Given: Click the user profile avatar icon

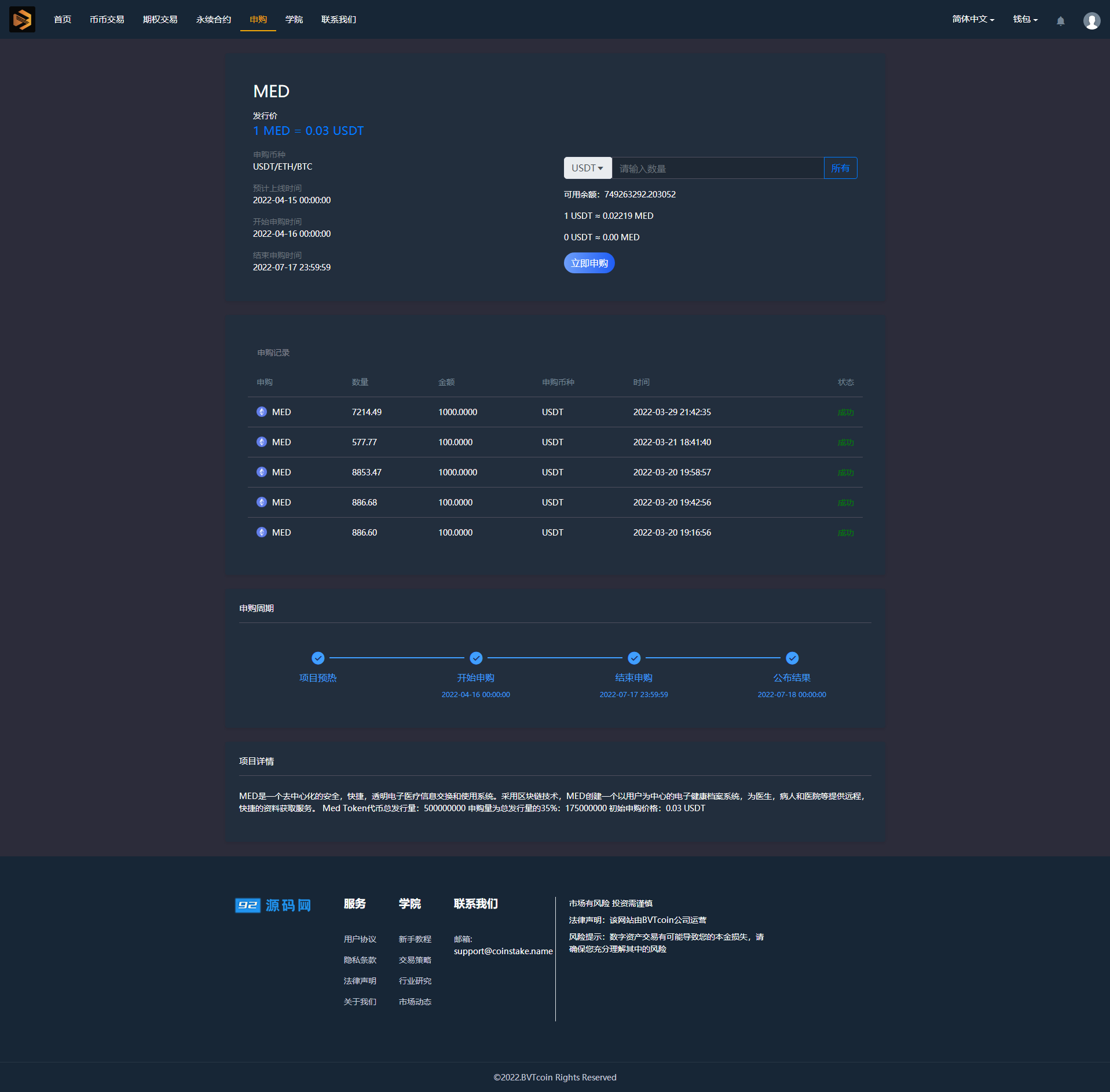Looking at the screenshot, I should point(1091,21).
